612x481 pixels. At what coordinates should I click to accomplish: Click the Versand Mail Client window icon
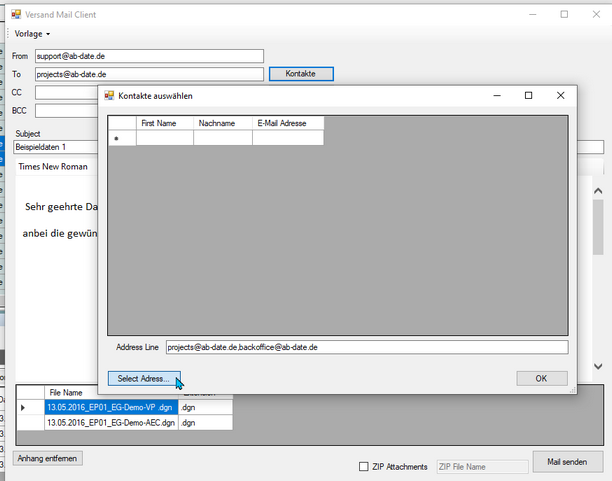point(16,15)
